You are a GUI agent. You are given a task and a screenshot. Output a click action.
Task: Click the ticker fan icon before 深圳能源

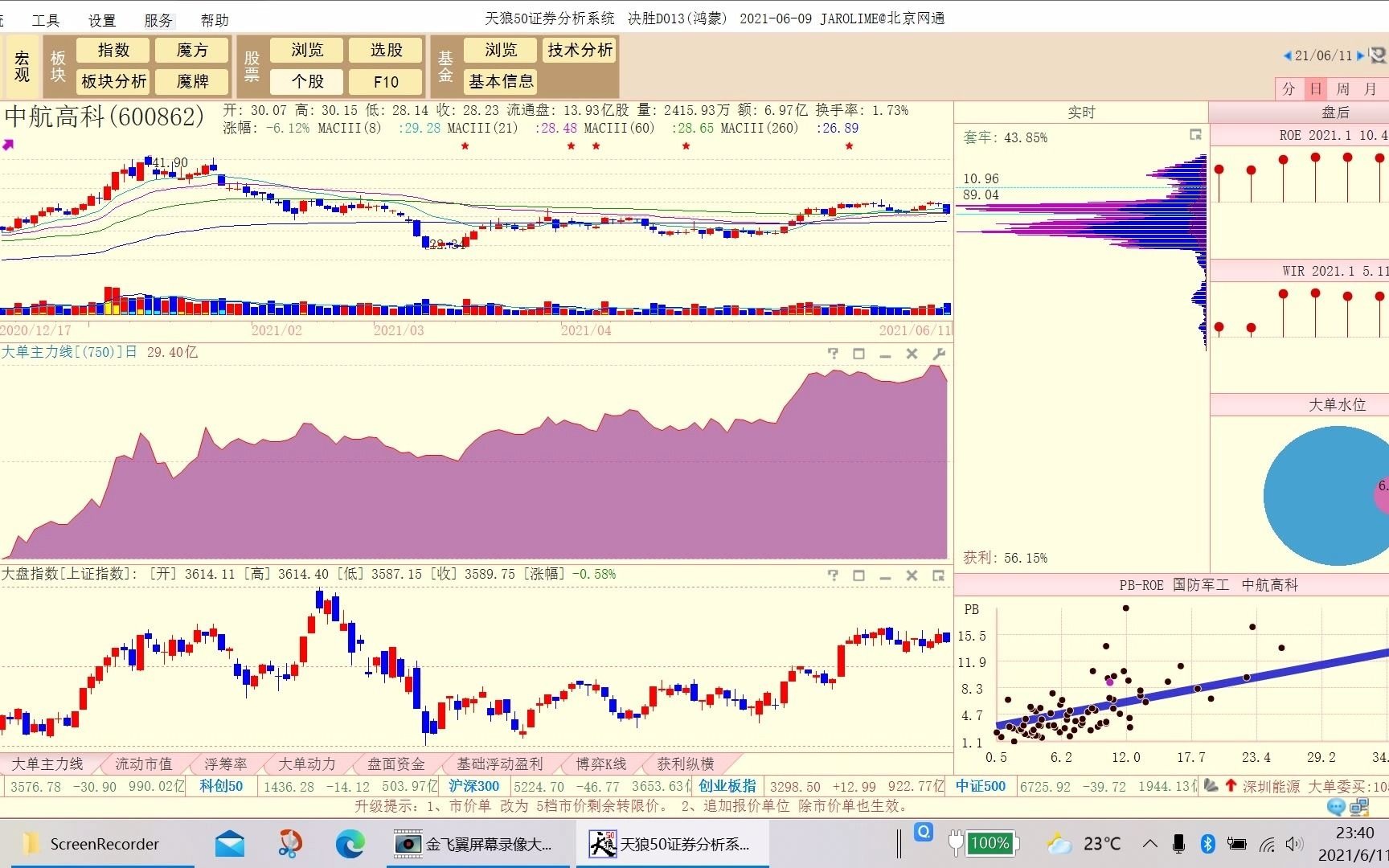pyautogui.click(x=1211, y=786)
